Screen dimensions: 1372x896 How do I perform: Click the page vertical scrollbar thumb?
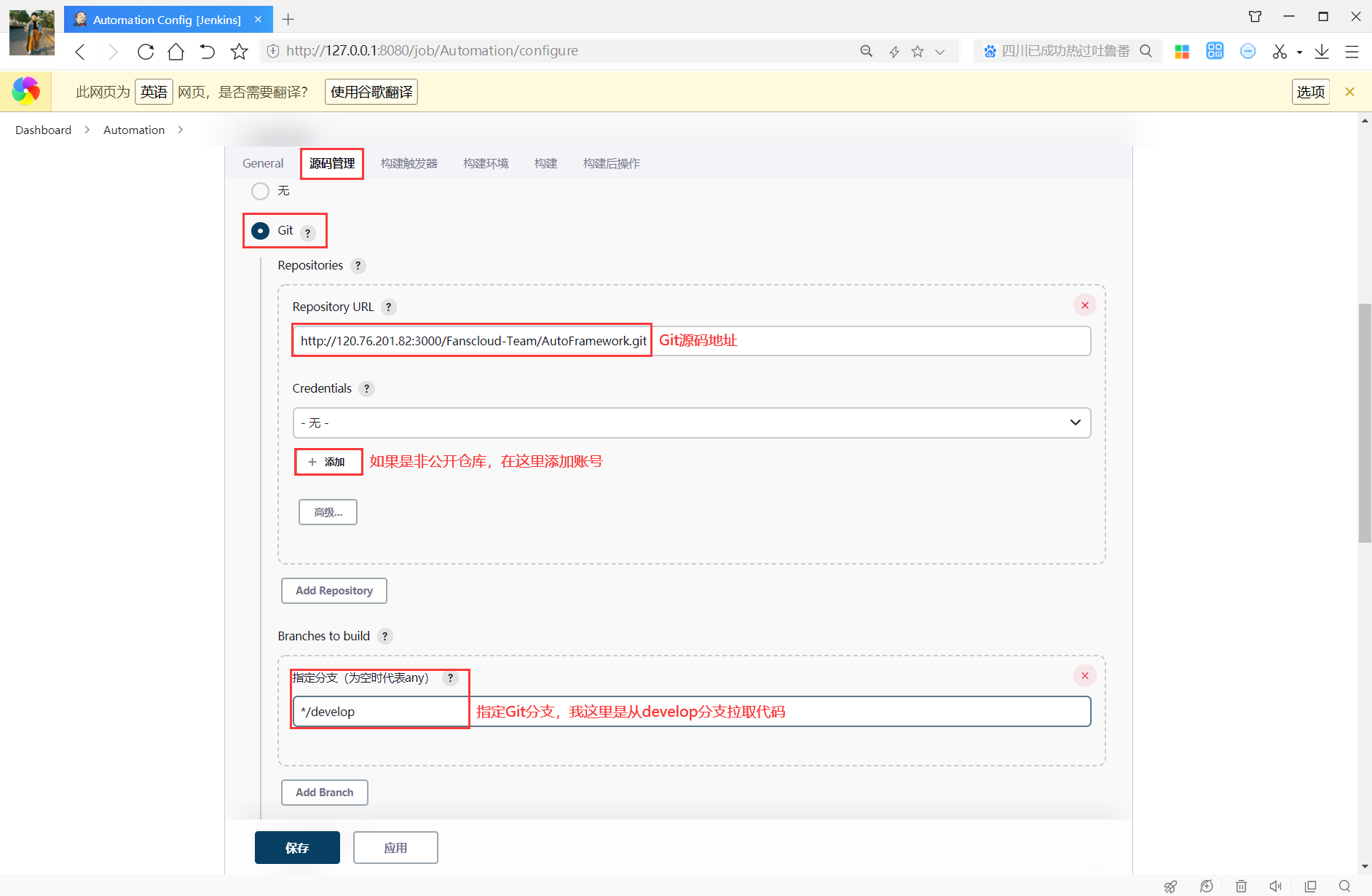[1365, 423]
